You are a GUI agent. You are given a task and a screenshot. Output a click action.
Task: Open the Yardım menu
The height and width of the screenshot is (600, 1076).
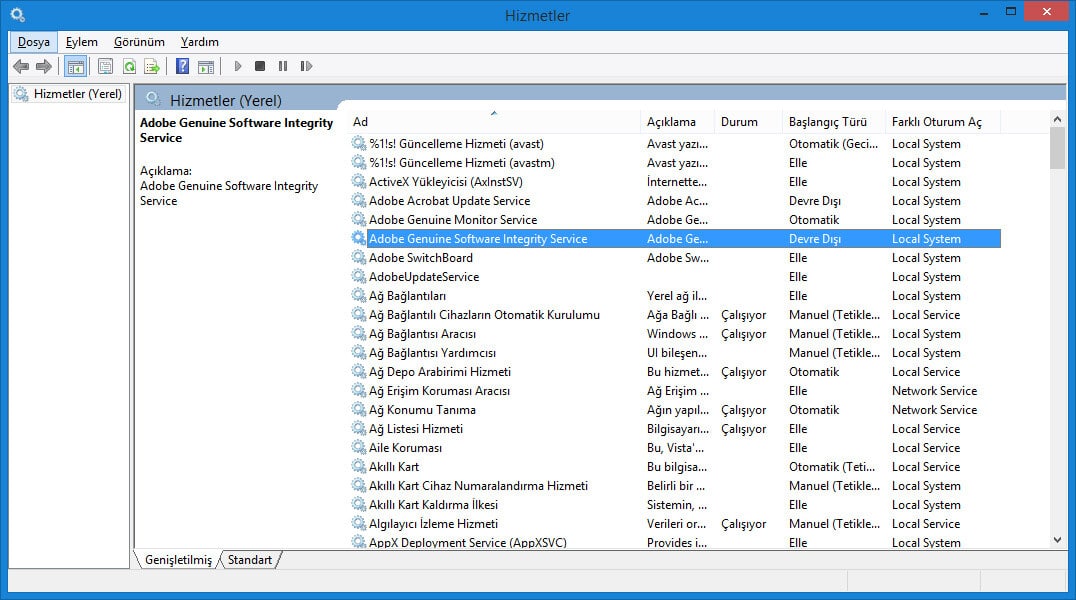(200, 42)
